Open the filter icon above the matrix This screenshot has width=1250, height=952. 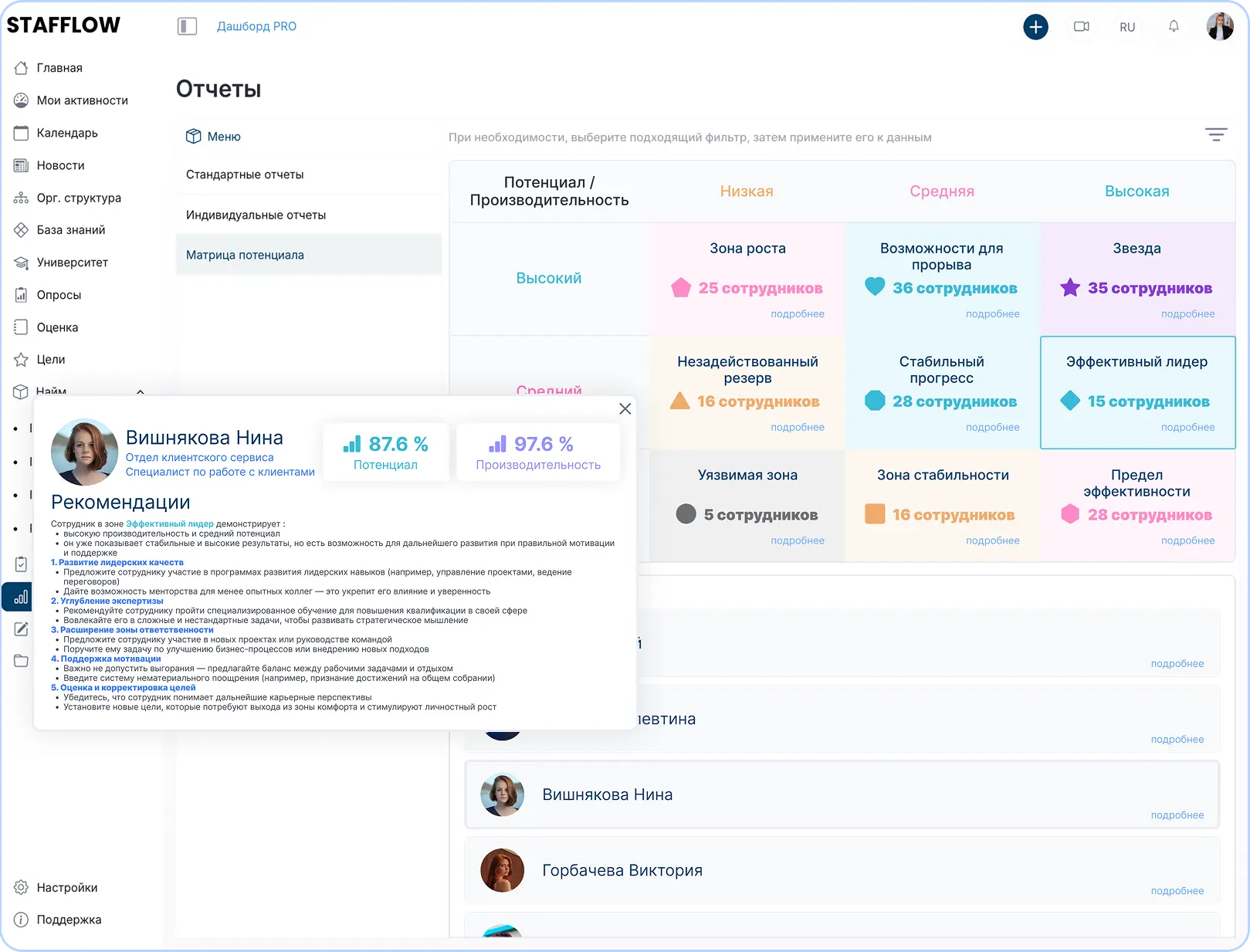(1215, 135)
